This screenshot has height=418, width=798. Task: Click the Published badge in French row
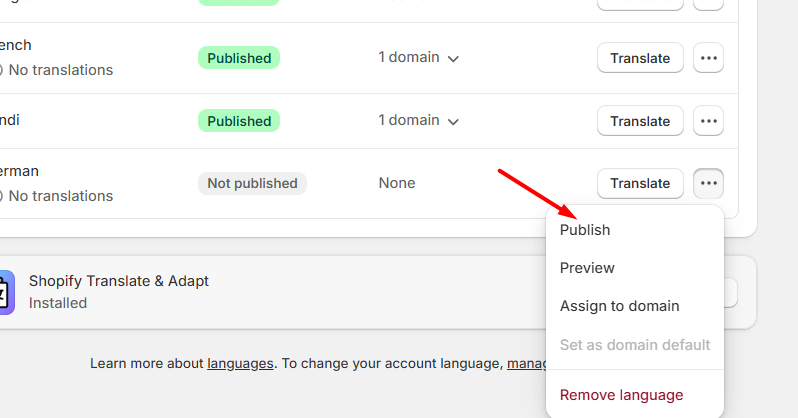[239, 58]
